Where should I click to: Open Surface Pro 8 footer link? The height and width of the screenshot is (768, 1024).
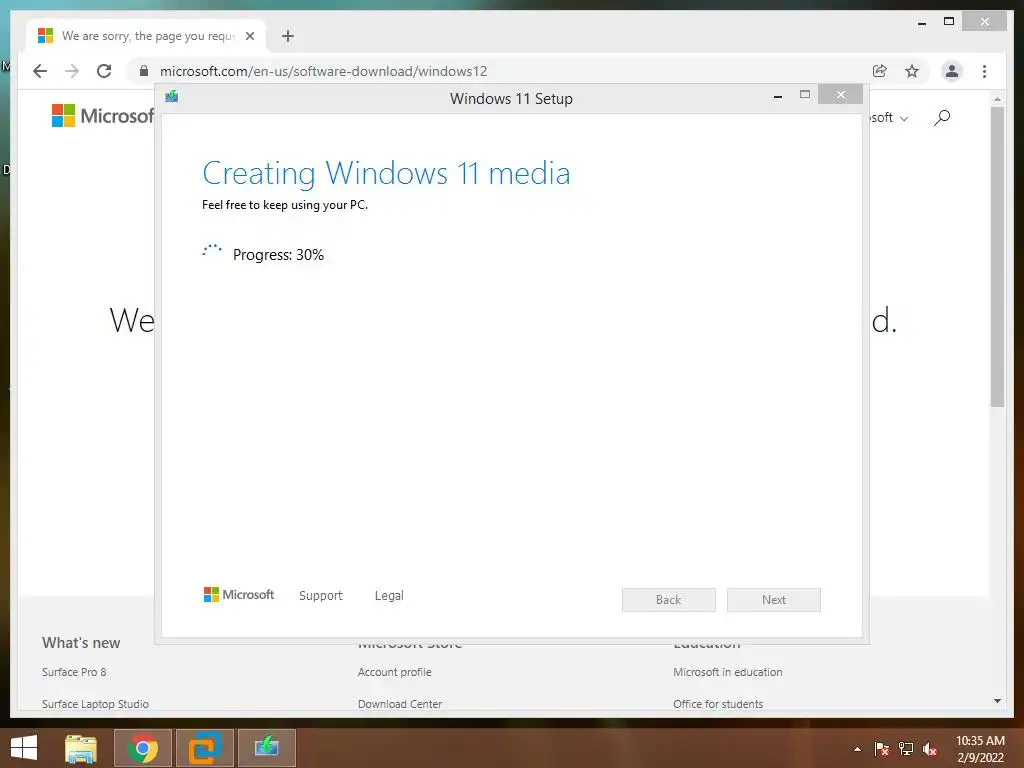pos(74,672)
